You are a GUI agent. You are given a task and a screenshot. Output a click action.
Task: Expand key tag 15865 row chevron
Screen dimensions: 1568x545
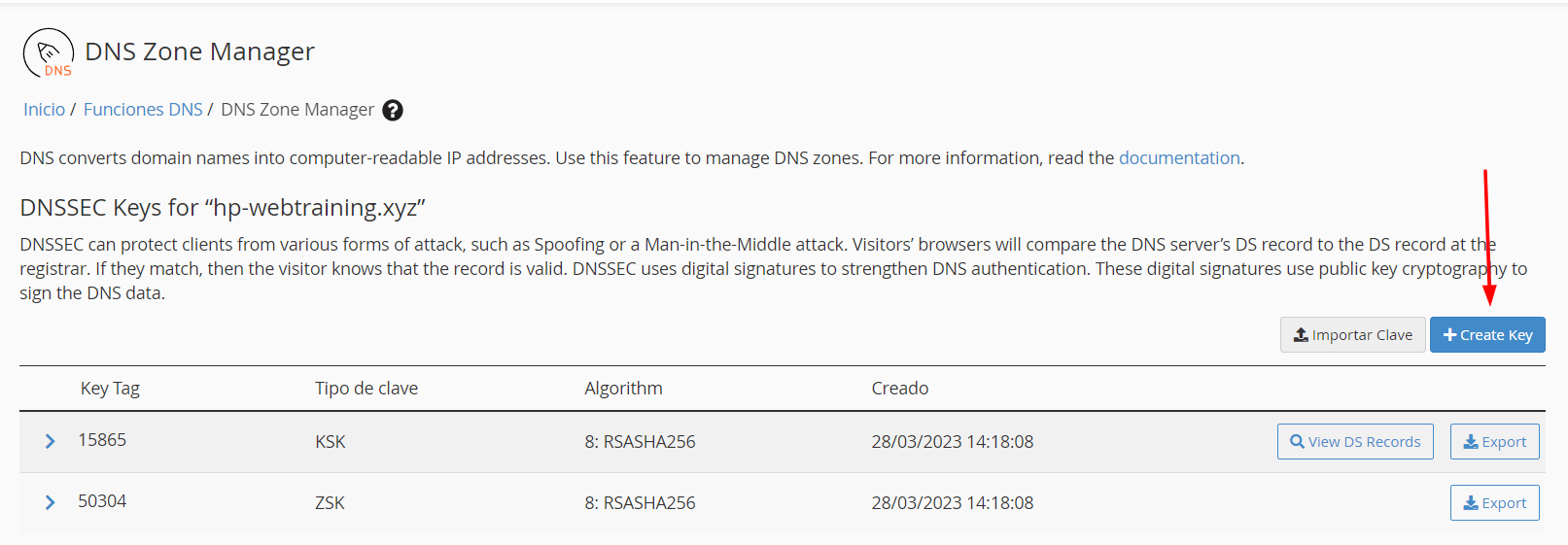click(x=50, y=442)
